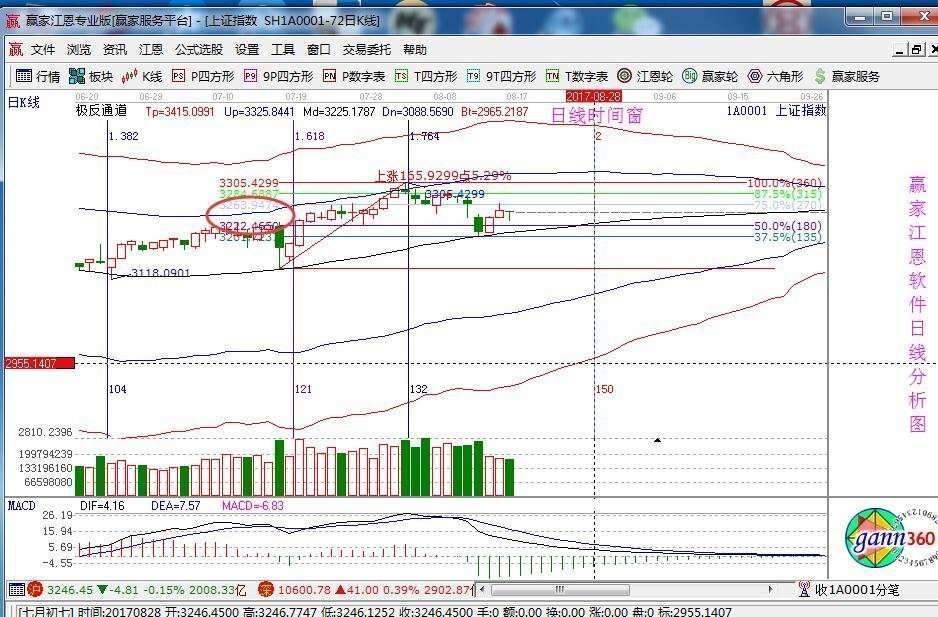Viewport: 938px width, 617px height.
Task: Click the DEA=7.57 MACD value
Action: (x=175, y=506)
